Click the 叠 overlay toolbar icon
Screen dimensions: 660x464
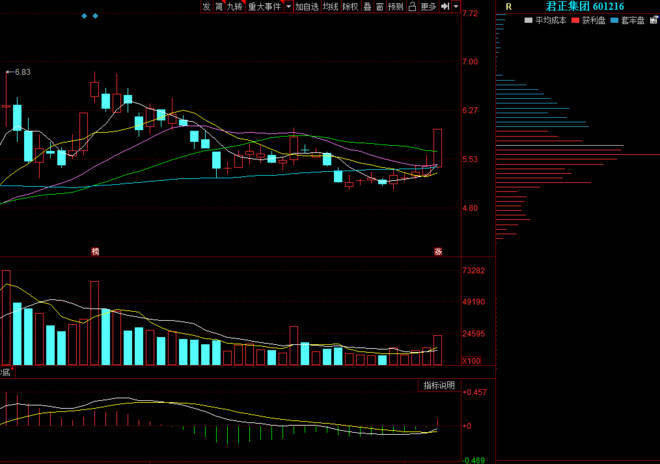(x=367, y=6)
